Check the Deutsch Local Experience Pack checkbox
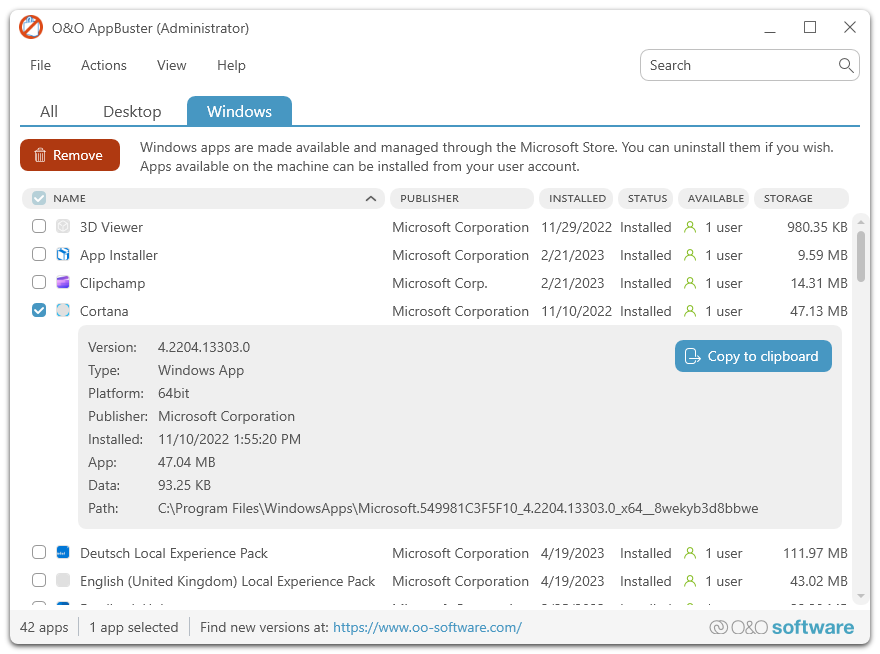880x654 pixels. coord(39,552)
